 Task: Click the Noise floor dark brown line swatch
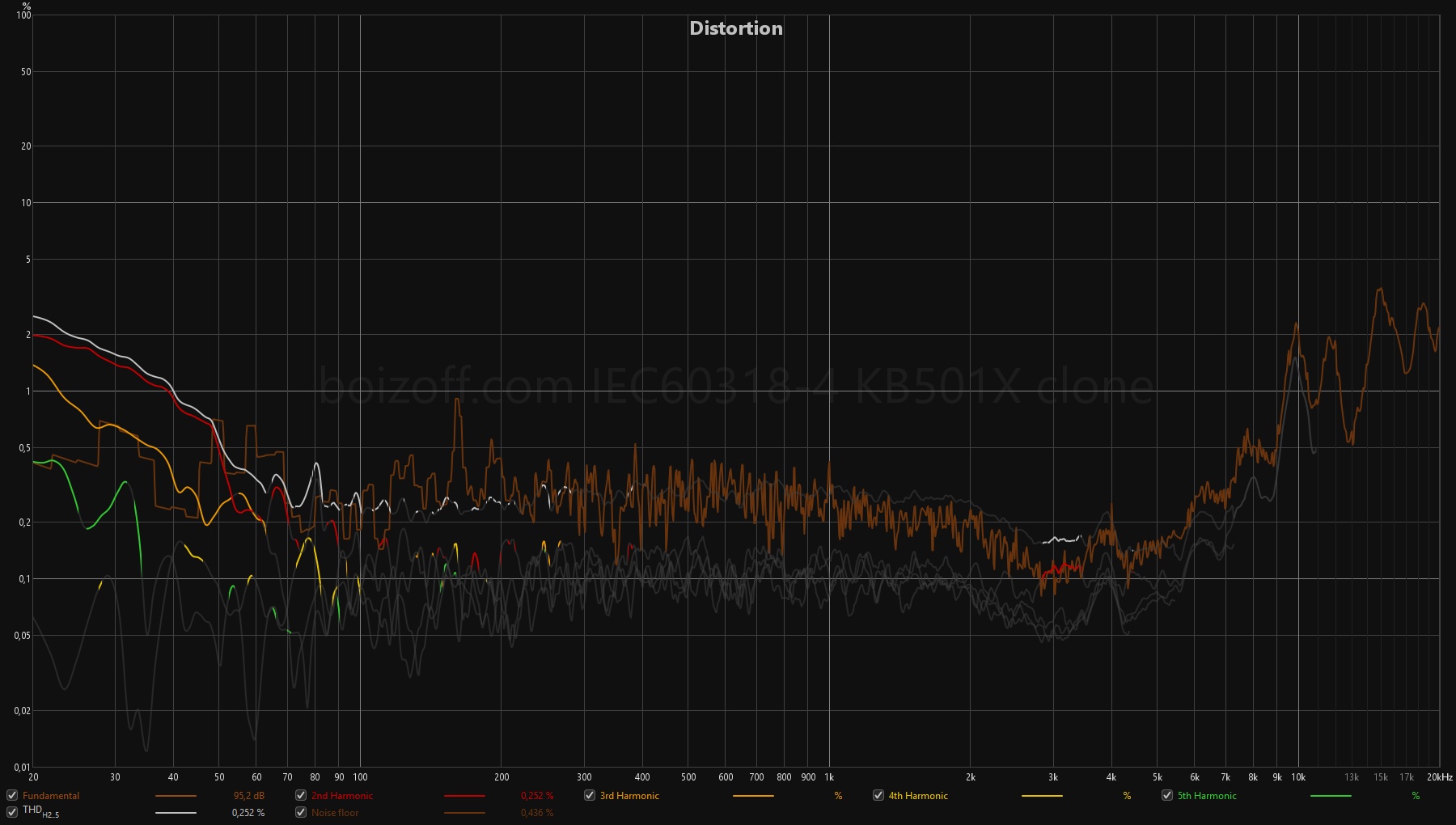pyautogui.click(x=464, y=813)
